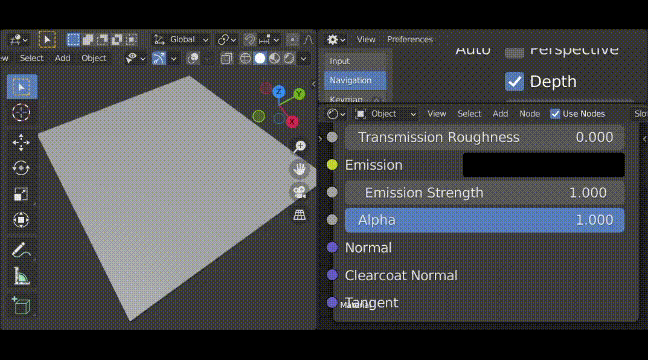648x360 pixels.
Task: Open the proportional editing falloff icon
Action: point(308,40)
